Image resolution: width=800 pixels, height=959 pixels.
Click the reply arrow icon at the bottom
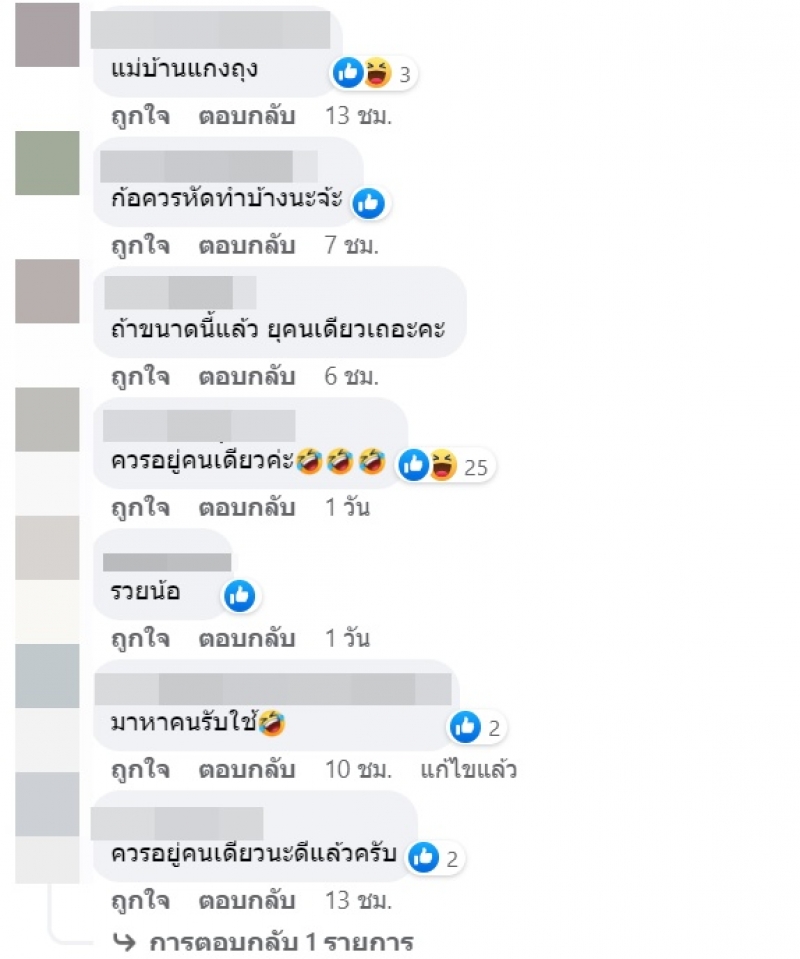(x=125, y=942)
